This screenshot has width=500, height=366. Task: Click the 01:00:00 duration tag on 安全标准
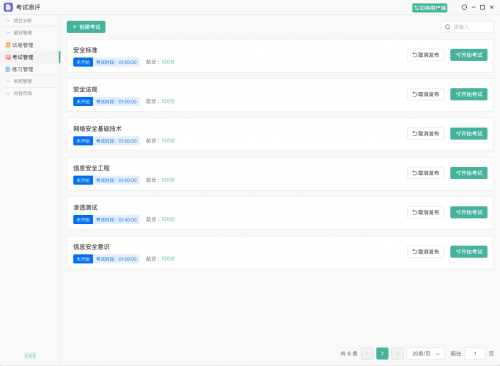pos(117,62)
